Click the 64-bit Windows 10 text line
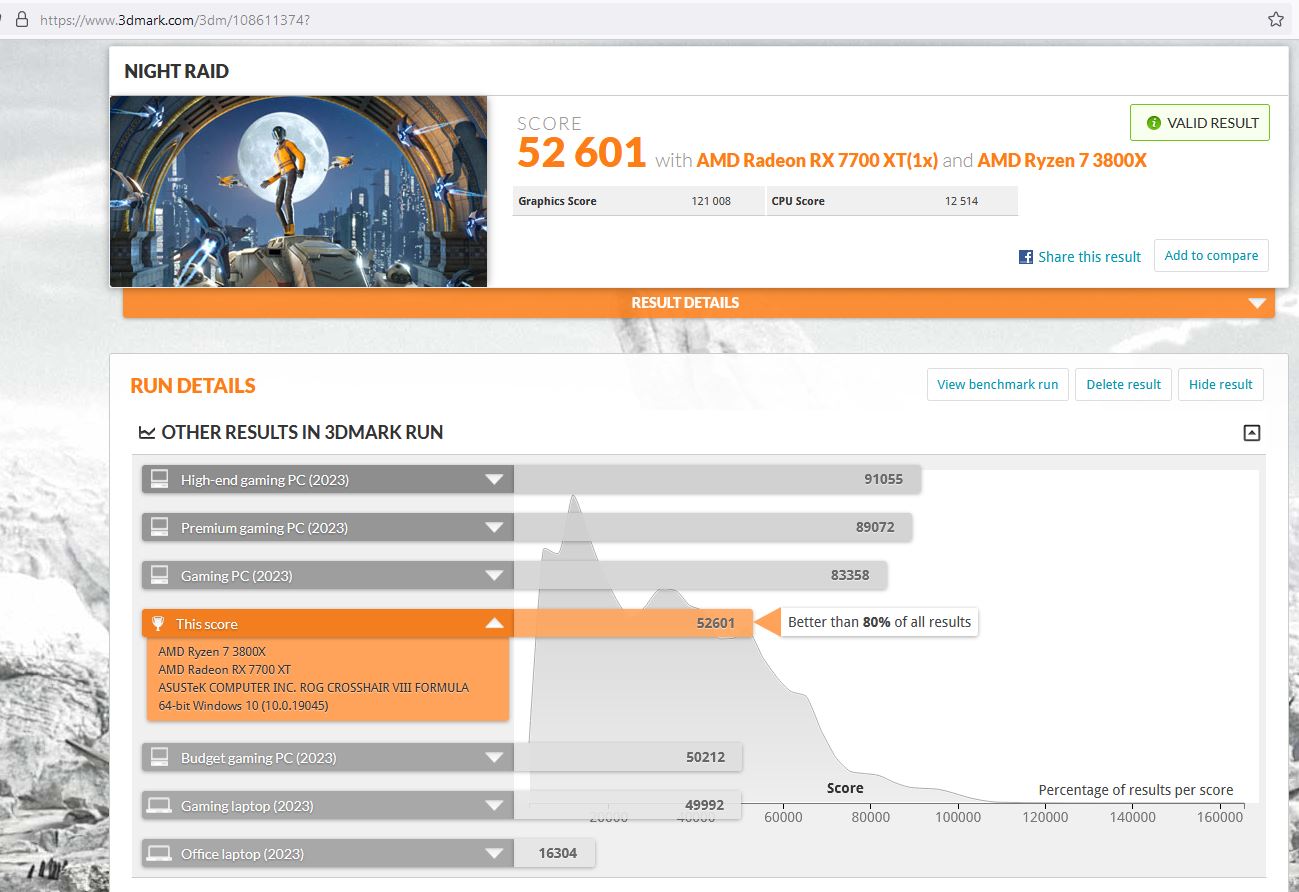Image resolution: width=1299 pixels, height=892 pixels. [x=243, y=705]
